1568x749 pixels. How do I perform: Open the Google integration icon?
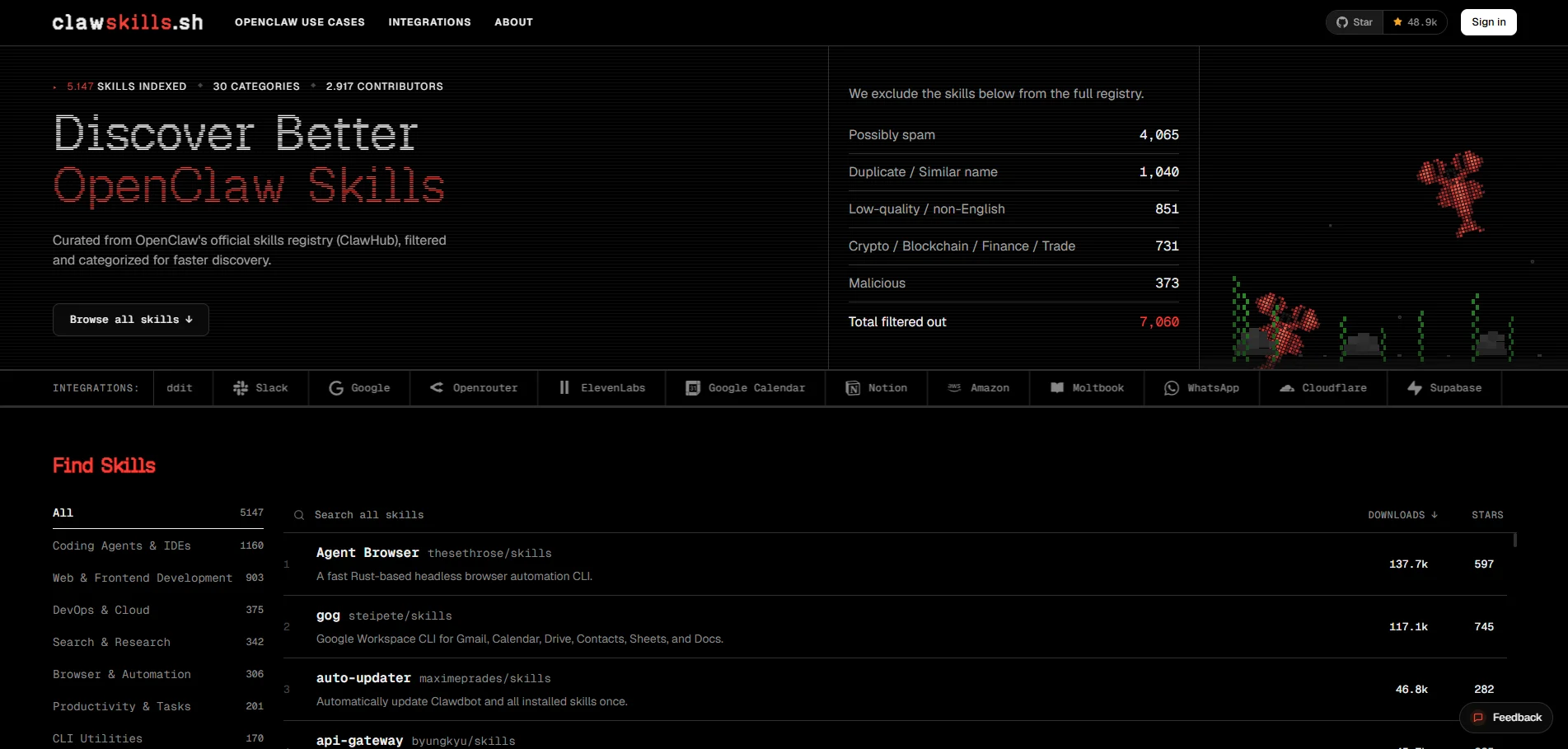point(336,388)
